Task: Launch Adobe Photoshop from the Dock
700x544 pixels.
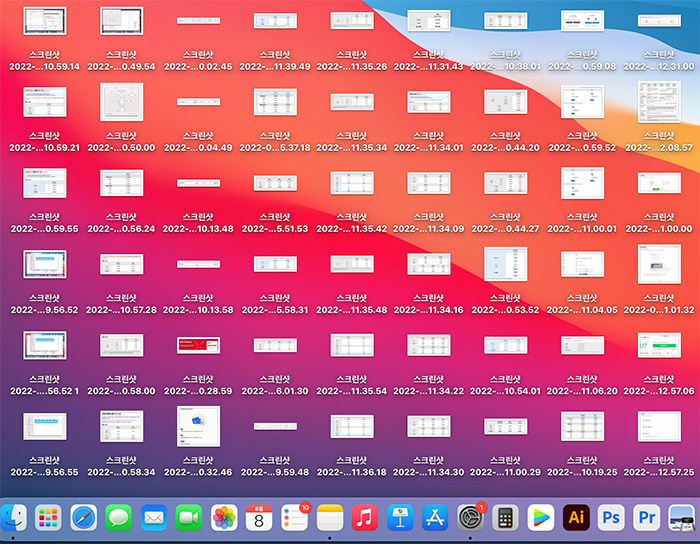Action: point(611,518)
